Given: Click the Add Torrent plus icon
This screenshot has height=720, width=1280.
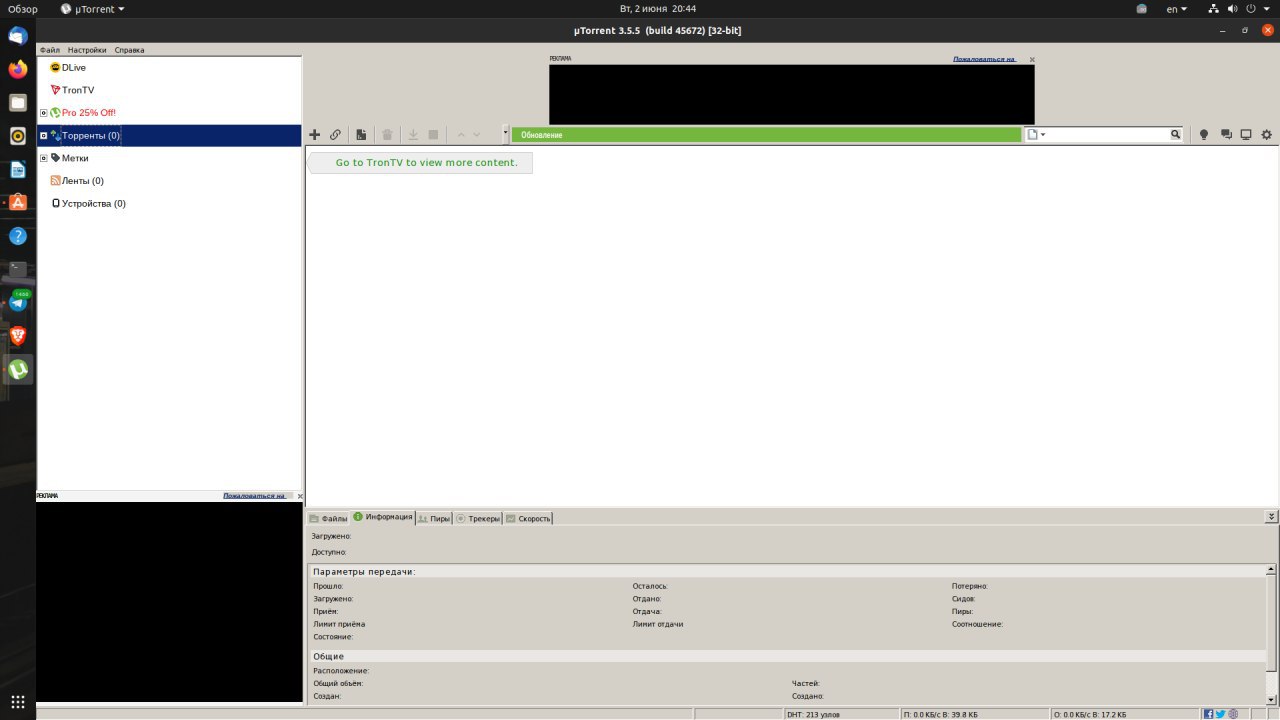Looking at the screenshot, I should coord(314,134).
